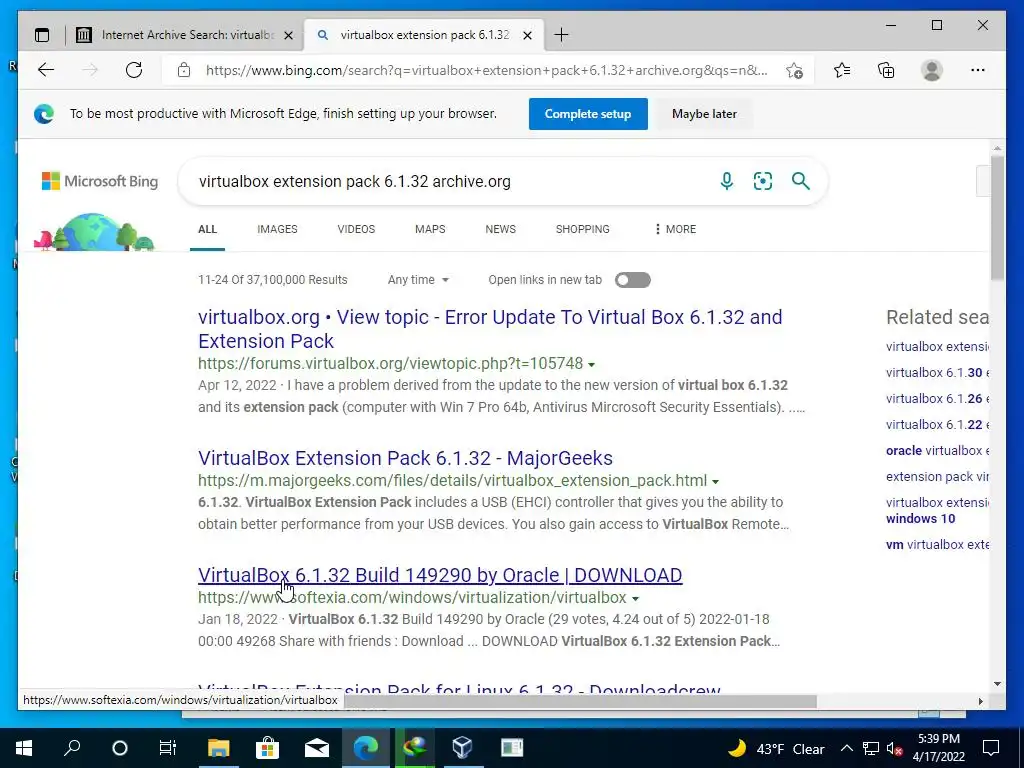This screenshot has width=1024, height=768.
Task: Expand forums.virtualbox.org URL dropdown arrow
Action: coord(592,364)
